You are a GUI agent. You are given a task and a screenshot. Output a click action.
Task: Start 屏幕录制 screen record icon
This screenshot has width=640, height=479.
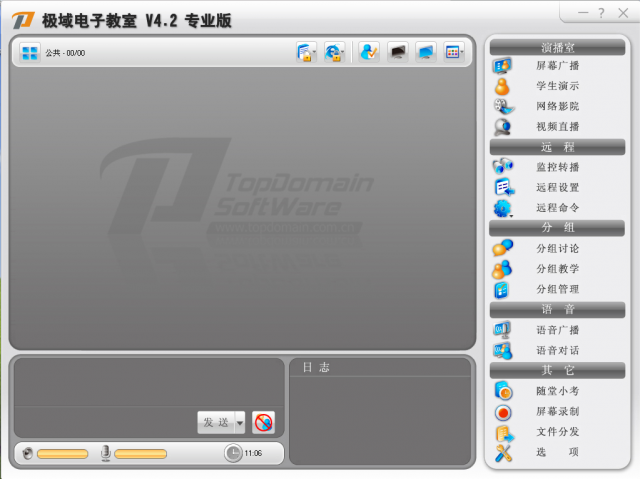pos(503,412)
